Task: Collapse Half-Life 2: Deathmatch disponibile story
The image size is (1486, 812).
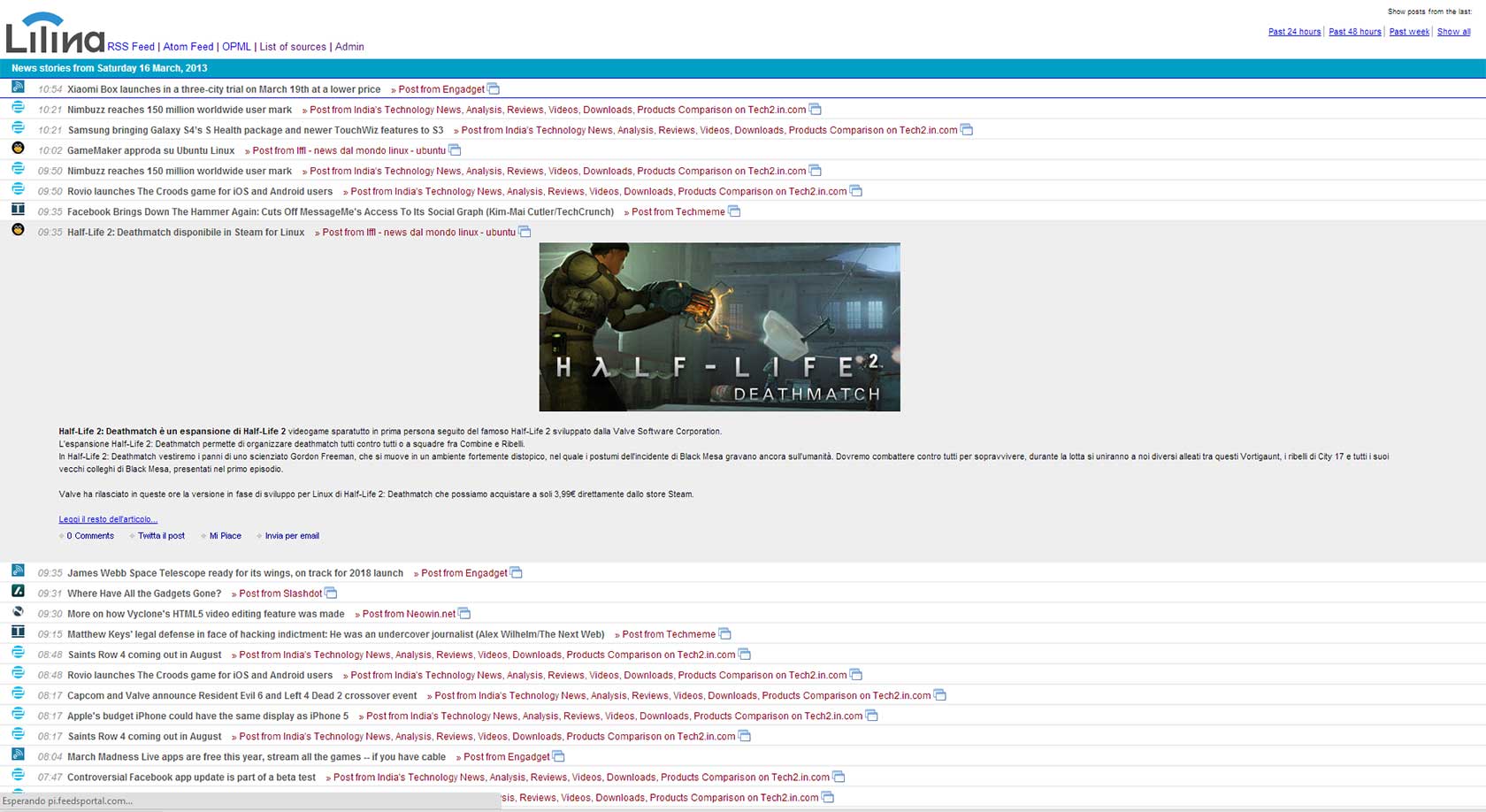Action: (x=186, y=233)
